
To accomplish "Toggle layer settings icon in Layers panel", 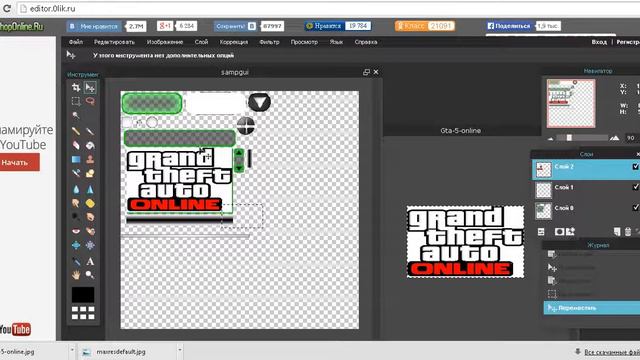I will 541,231.
